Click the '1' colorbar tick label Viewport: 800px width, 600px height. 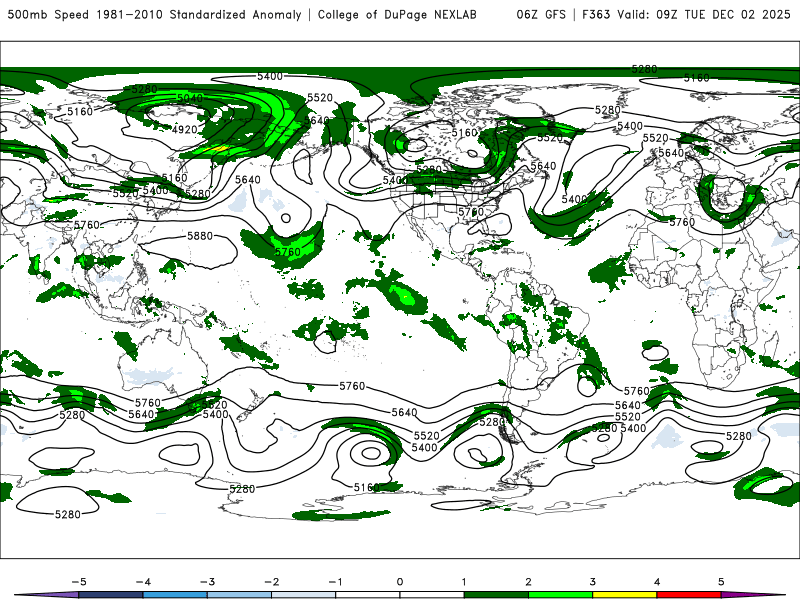[x=464, y=582]
